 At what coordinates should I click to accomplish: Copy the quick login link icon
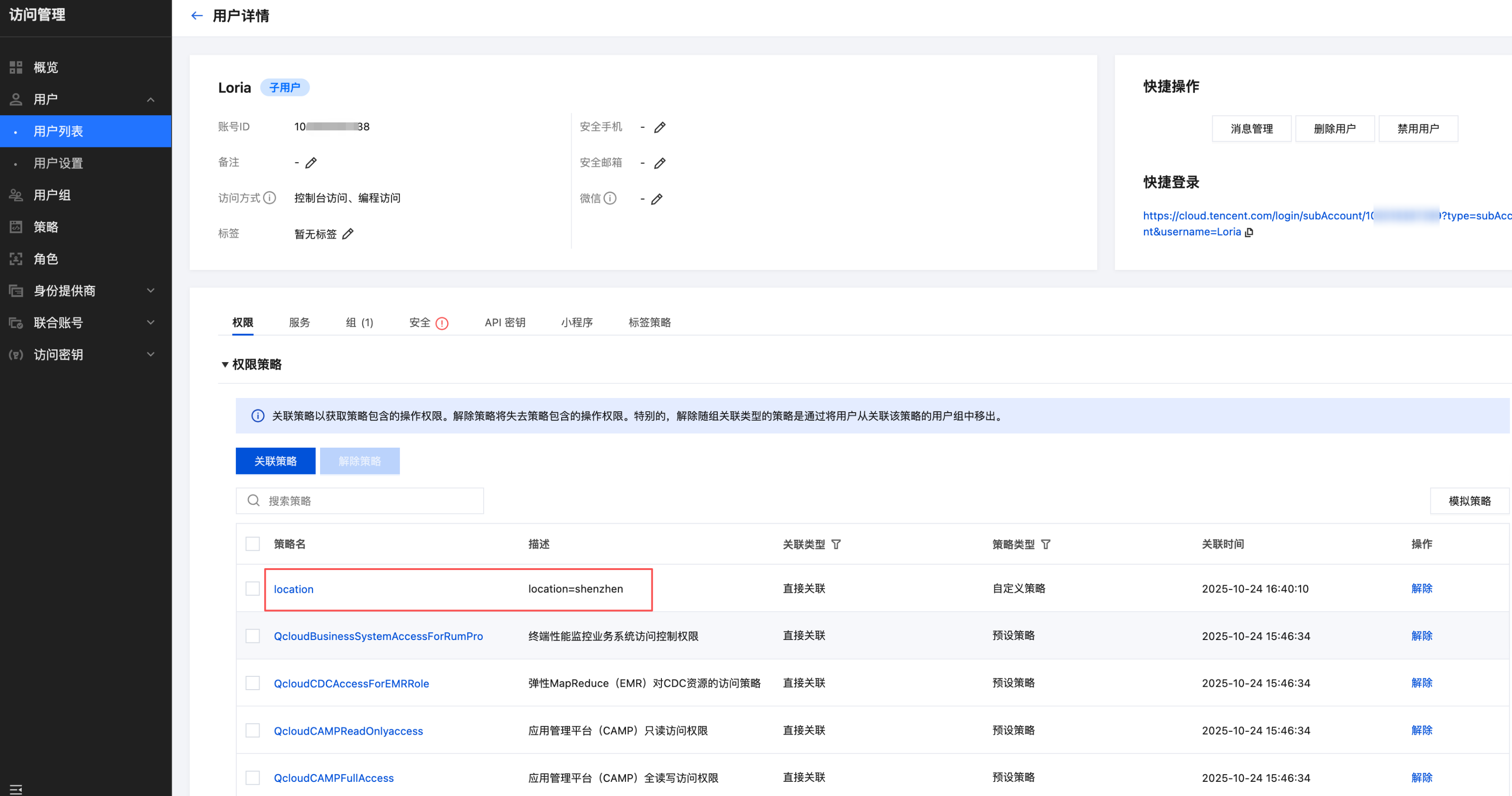[1249, 233]
